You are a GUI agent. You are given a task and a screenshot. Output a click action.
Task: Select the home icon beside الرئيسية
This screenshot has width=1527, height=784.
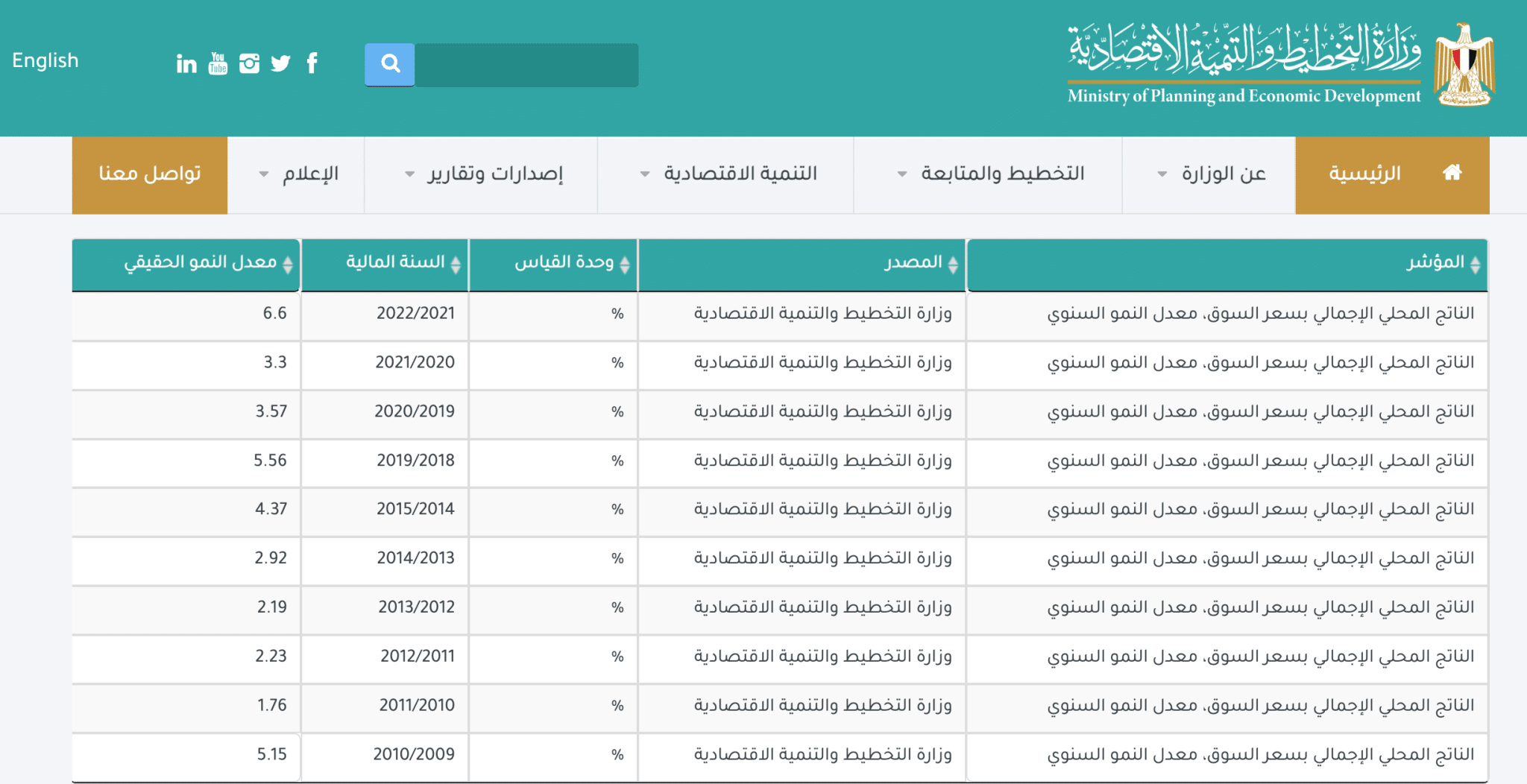point(1452,171)
